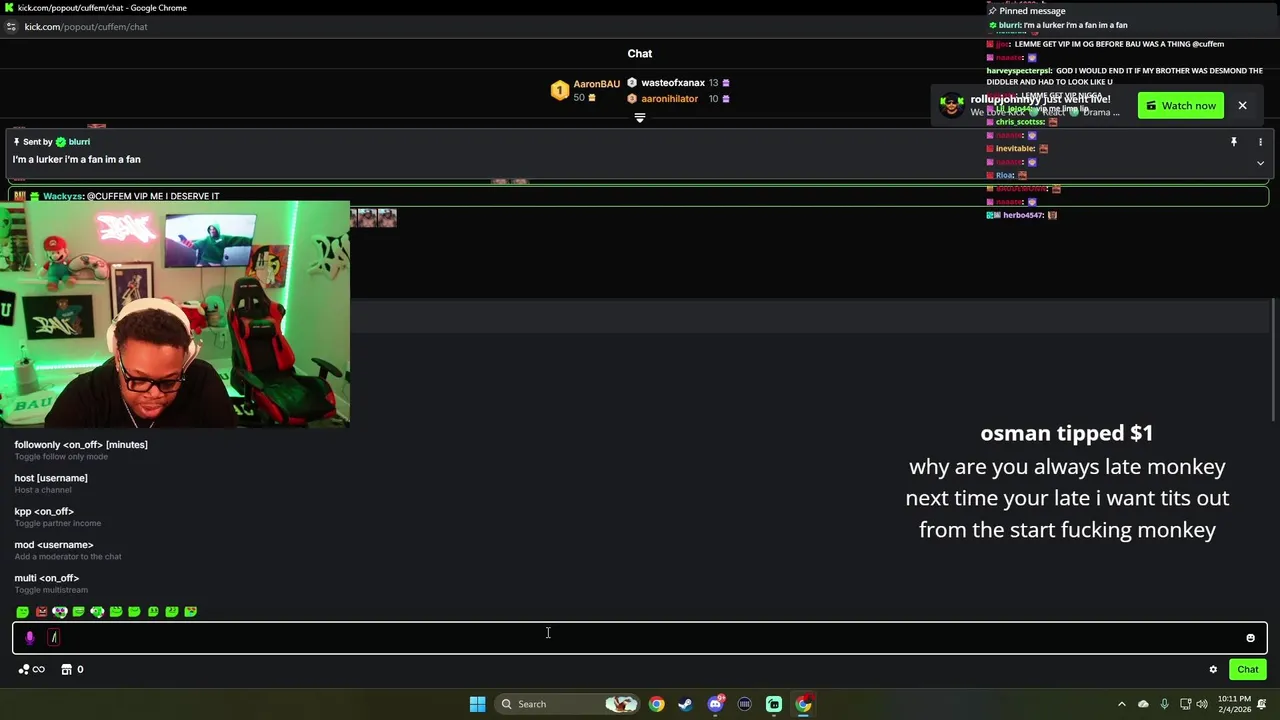The width and height of the screenshot is (1280, 720).
Task: Pick the mod <username> command
Action: tap(68, 550)
